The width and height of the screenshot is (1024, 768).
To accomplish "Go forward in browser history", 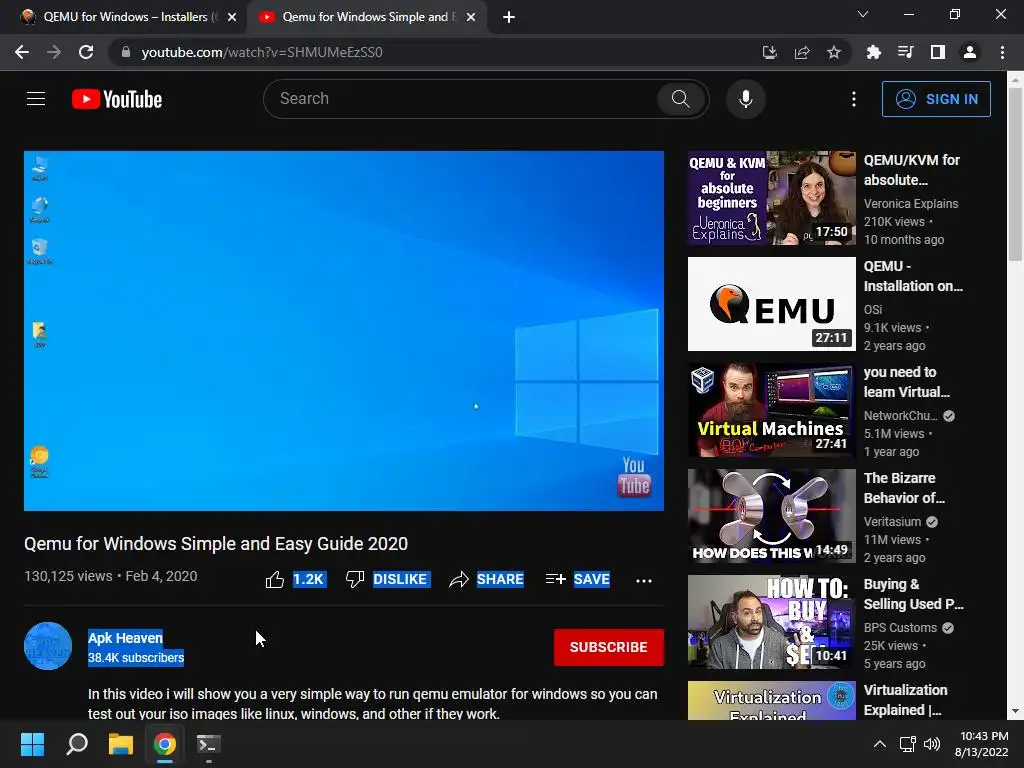I will coord(54,52).
